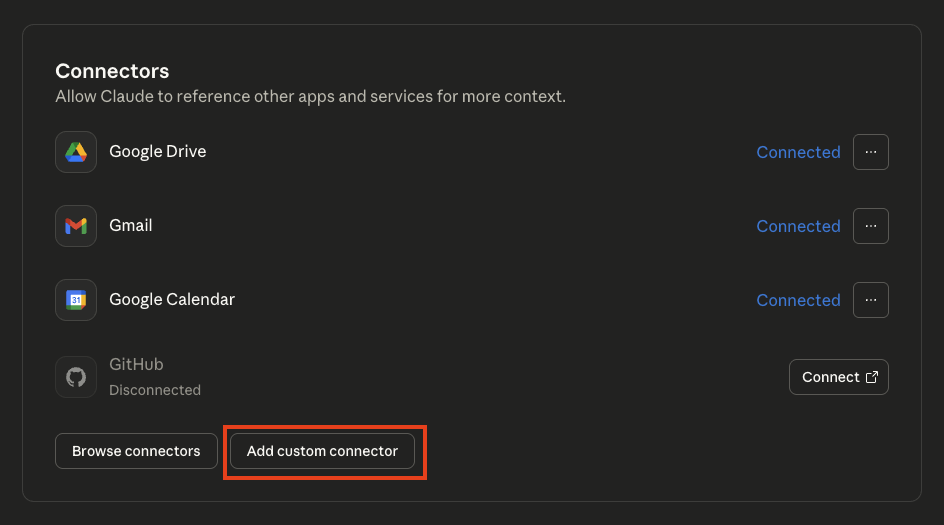Image resolution: width=944 pixels, height=525 pixels.
Task: Select the Google Drive connector name
Action: point(157,152)
